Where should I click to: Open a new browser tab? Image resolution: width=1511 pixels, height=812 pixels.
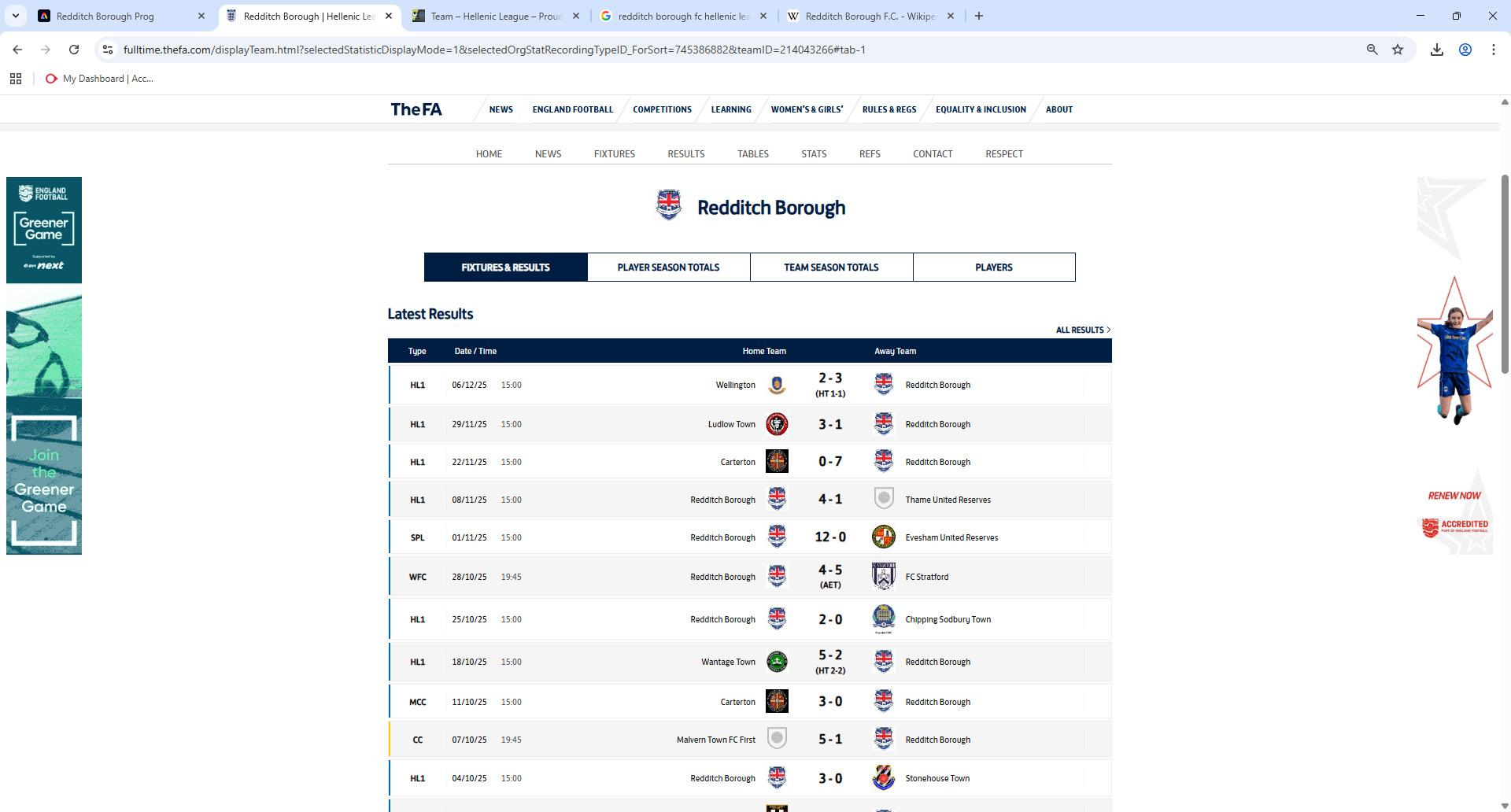(x=979, y=16)
